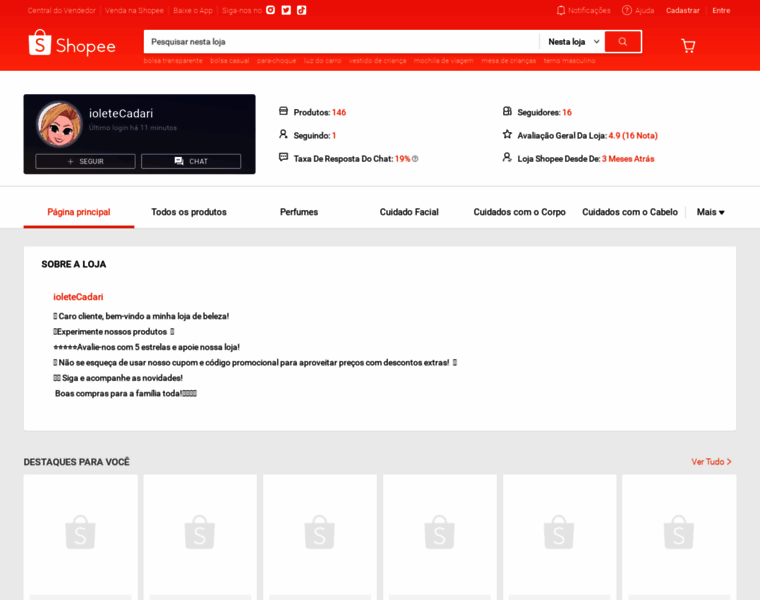This screenshot has width=760, height=600.
Task: Open Cuidados com o Cabelo tab
Action: point(630,212)
